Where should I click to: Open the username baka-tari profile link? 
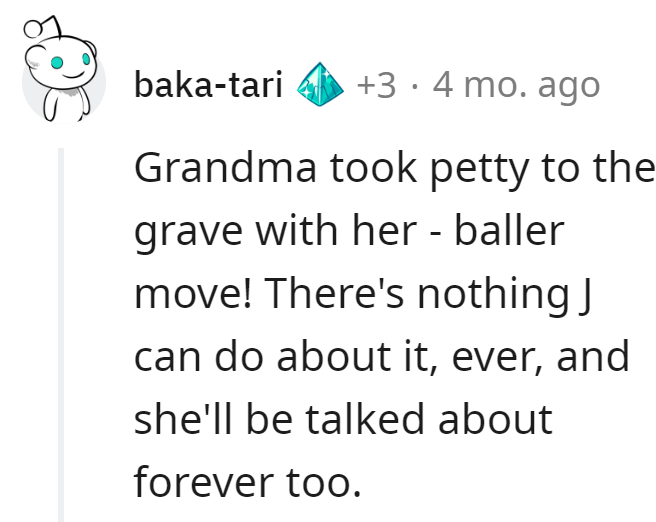coord(208,85)
